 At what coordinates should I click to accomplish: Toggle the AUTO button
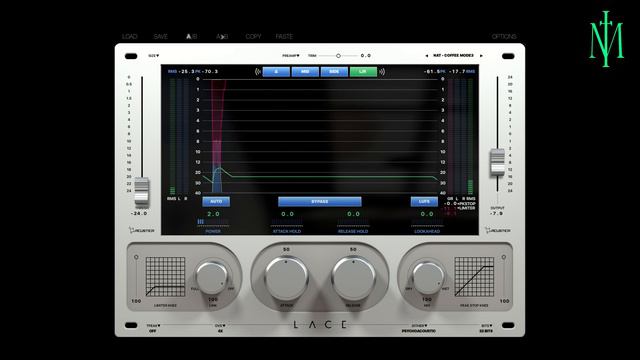click(x=216, y=202)
